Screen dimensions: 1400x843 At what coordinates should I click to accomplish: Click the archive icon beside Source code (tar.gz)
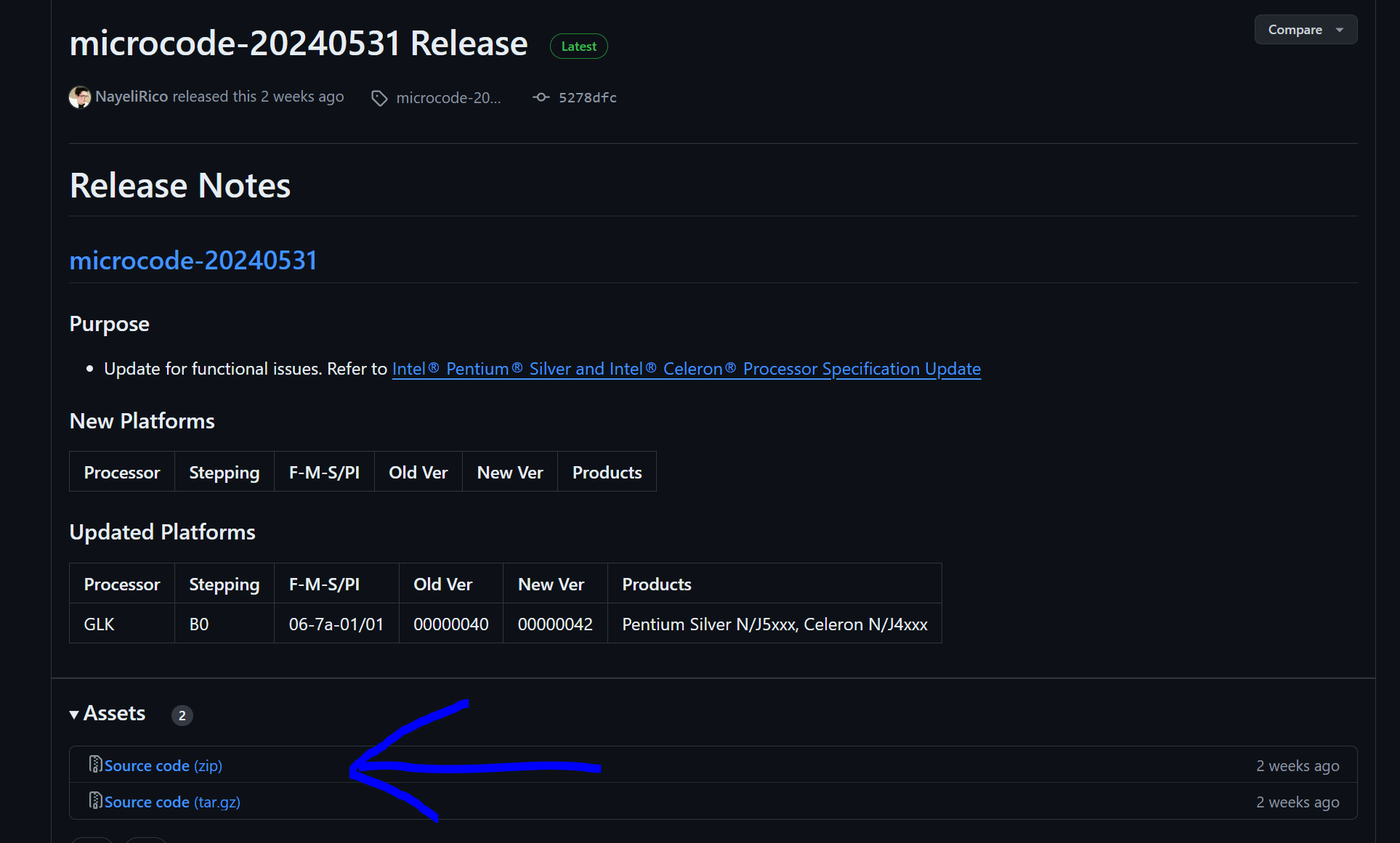coord(95,801)
